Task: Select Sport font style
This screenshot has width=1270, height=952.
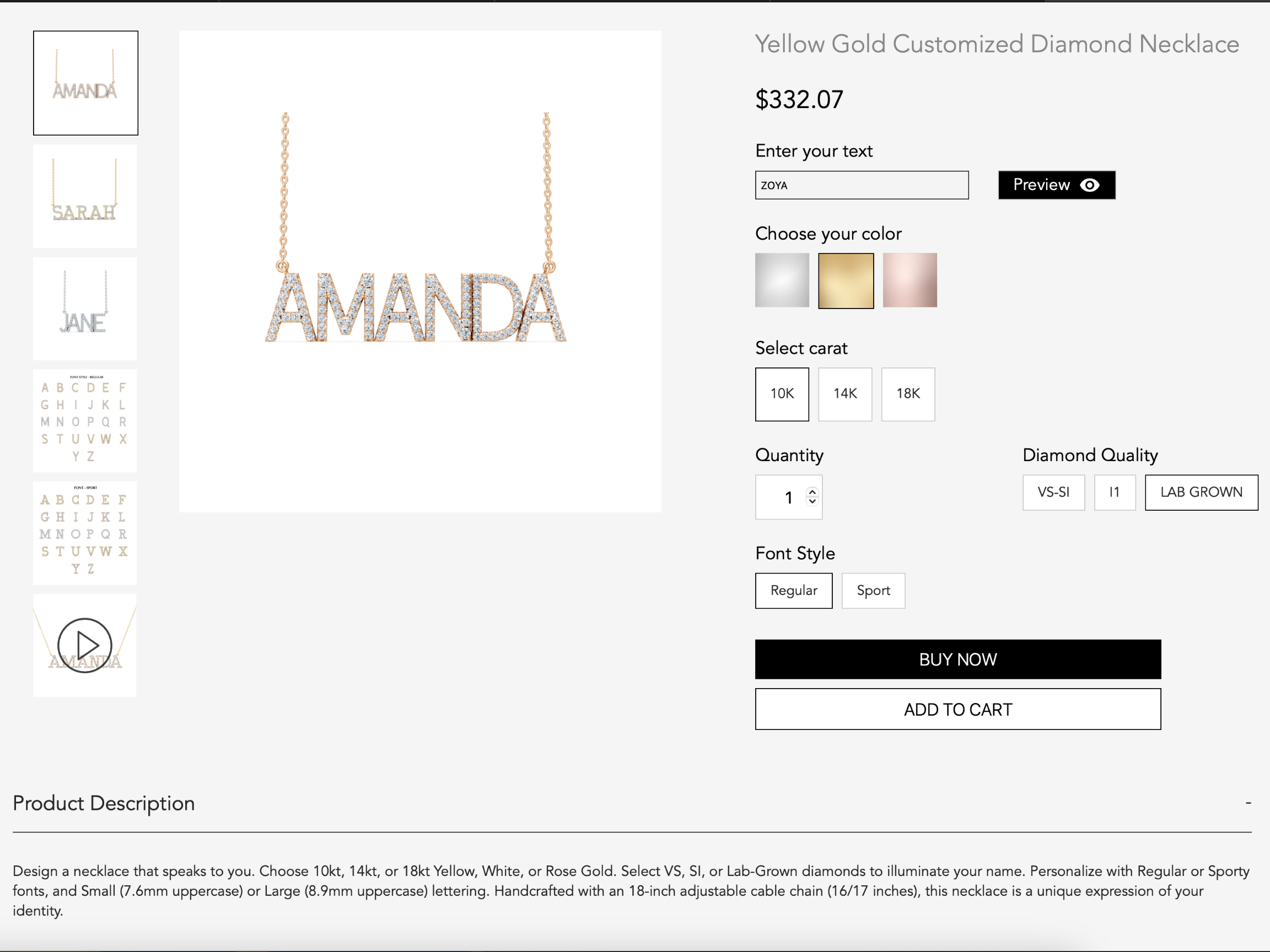Action: pyautogui.click(x=873, y=591)
